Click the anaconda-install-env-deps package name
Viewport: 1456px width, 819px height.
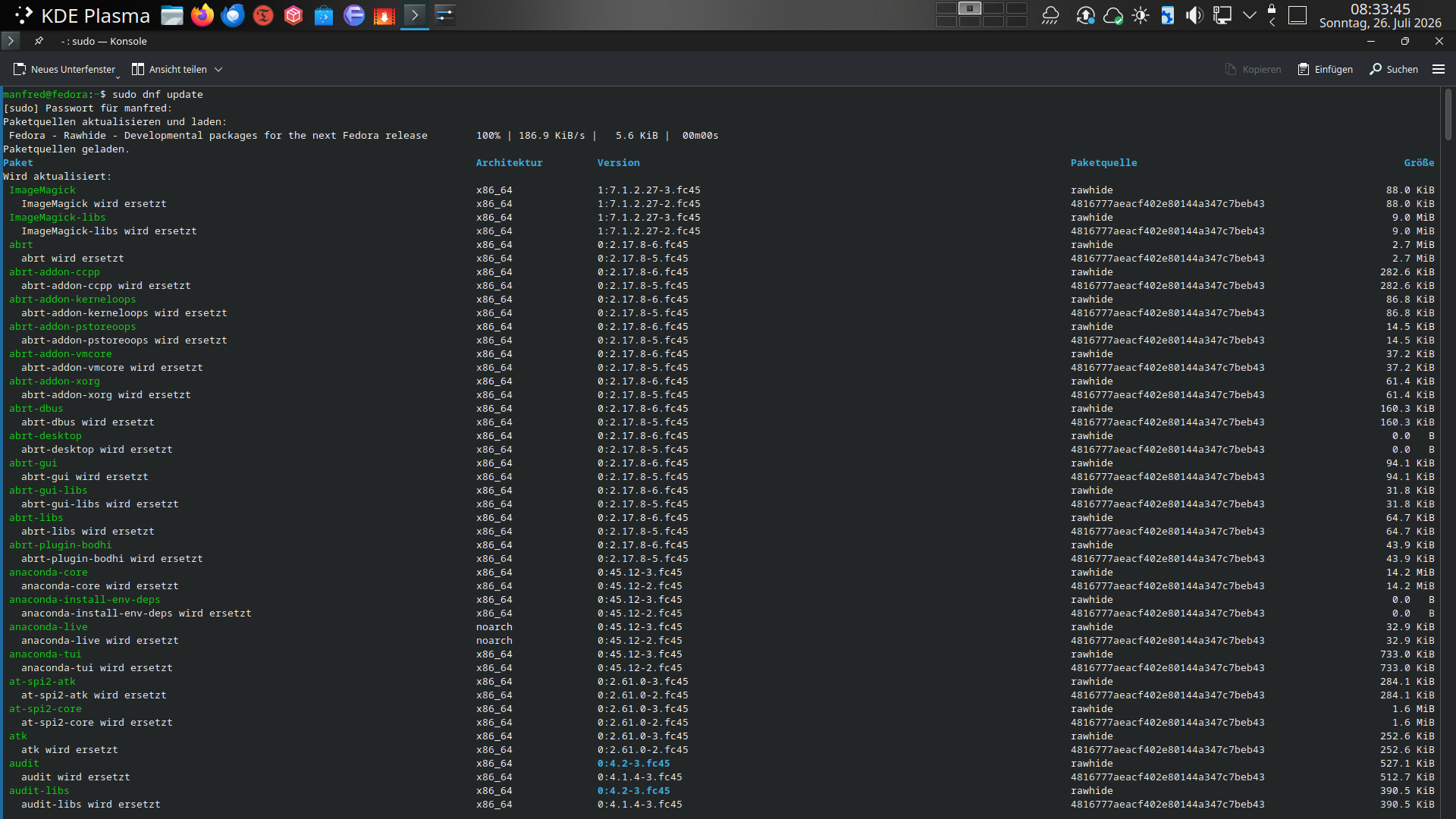pyautogui.click(x=85, y=600)
